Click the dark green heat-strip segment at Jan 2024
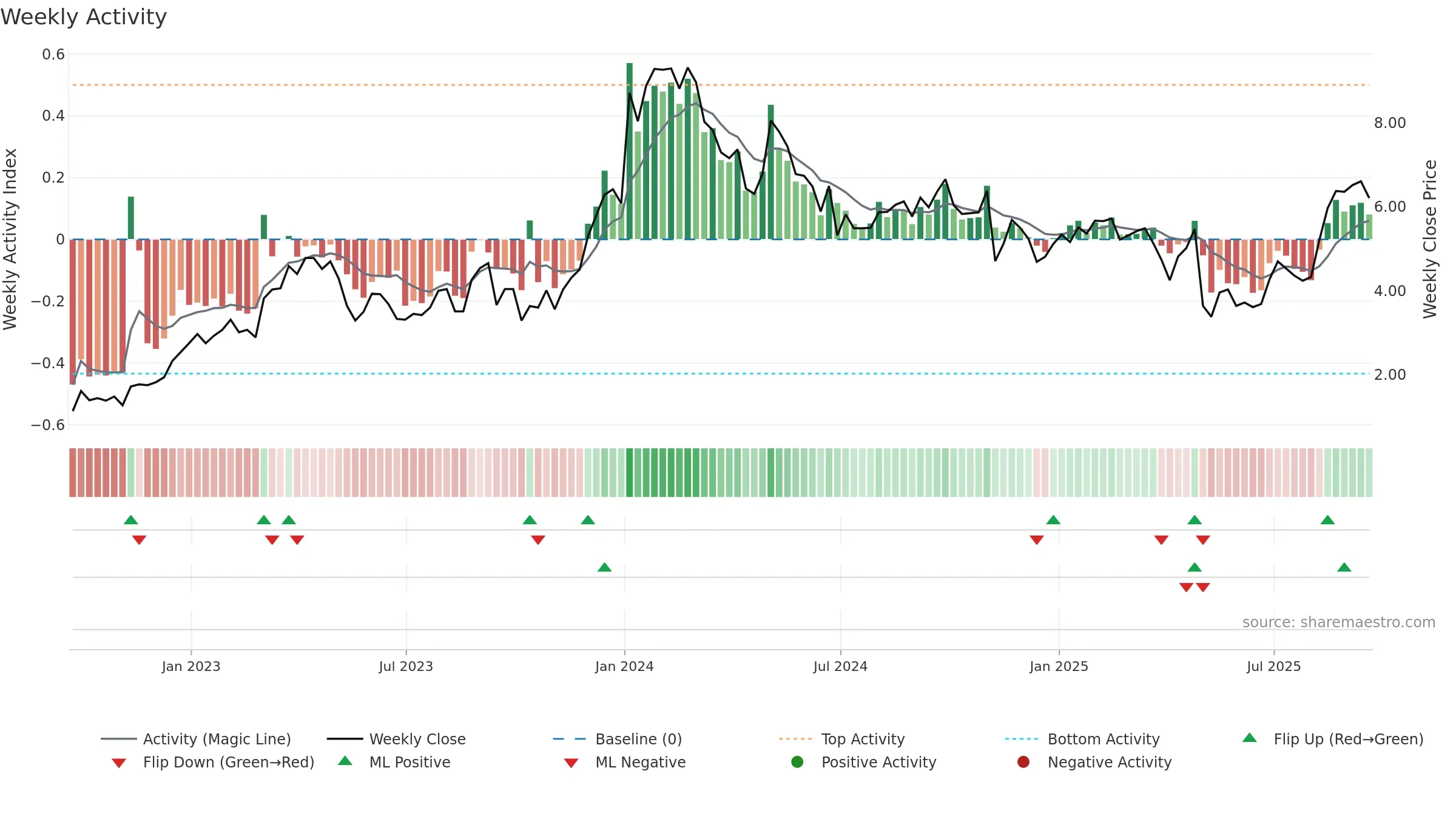 click(x=630, y=473)
